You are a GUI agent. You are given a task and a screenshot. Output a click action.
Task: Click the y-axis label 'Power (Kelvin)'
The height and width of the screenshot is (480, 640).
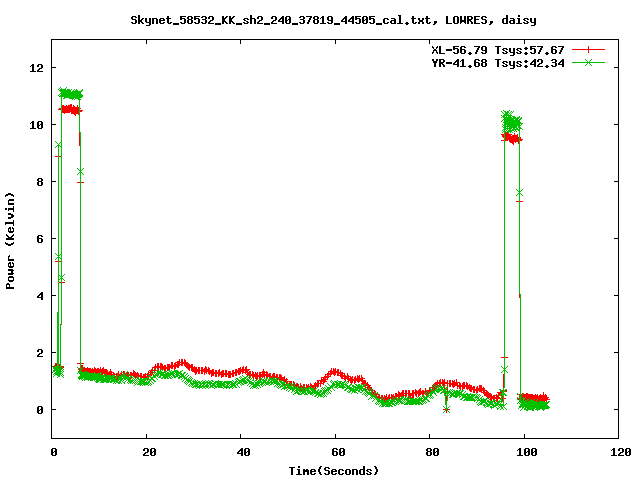click(x=10, y=241)
